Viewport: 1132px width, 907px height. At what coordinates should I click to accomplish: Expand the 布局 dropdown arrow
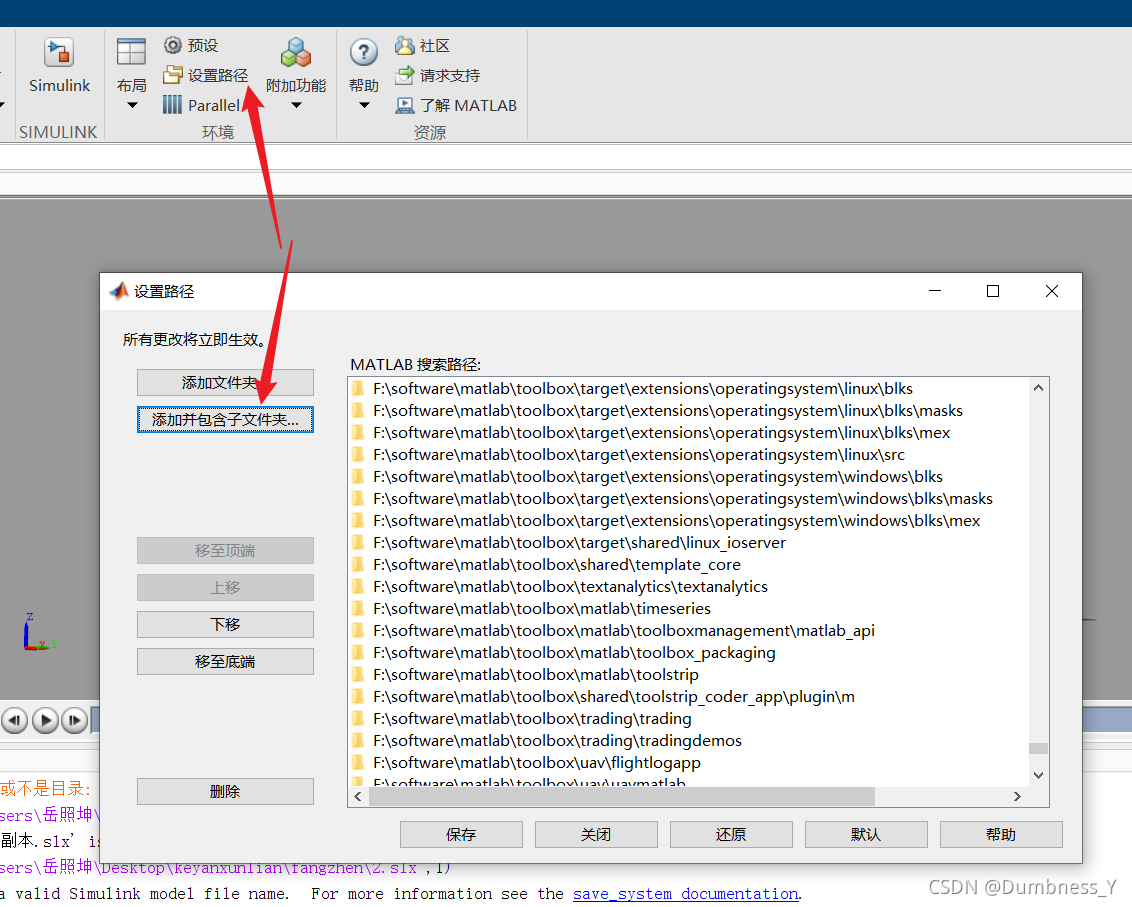tap(132, 105)
